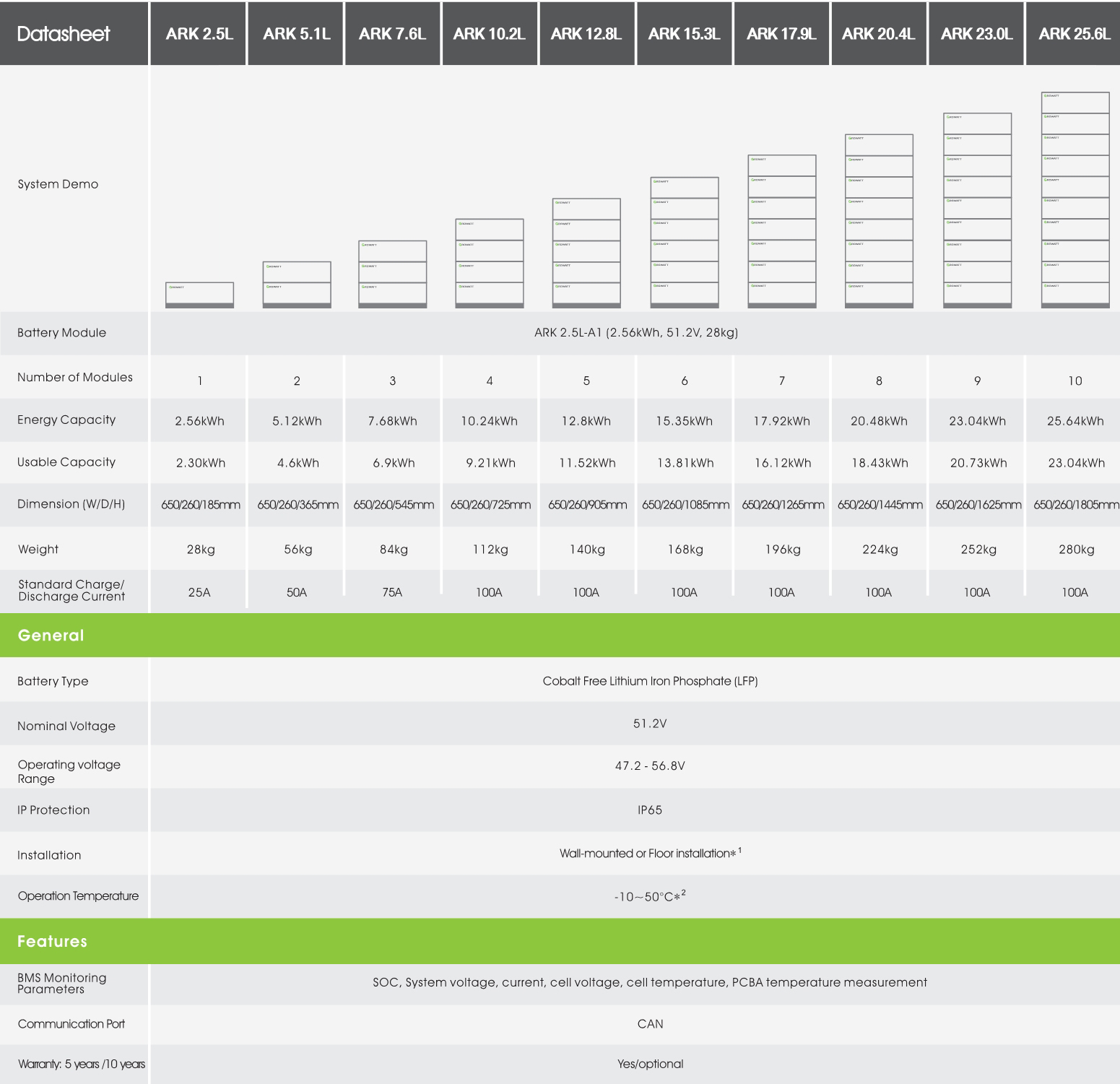The height and width of the screenshot is (1084, 1120).
Task: Click the green Features section banner
Action: coord(560,941)
